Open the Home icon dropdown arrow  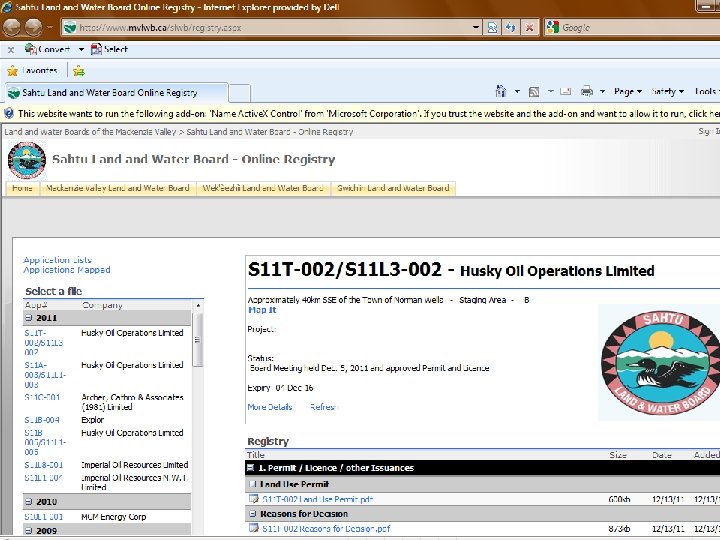click(517, 91)
